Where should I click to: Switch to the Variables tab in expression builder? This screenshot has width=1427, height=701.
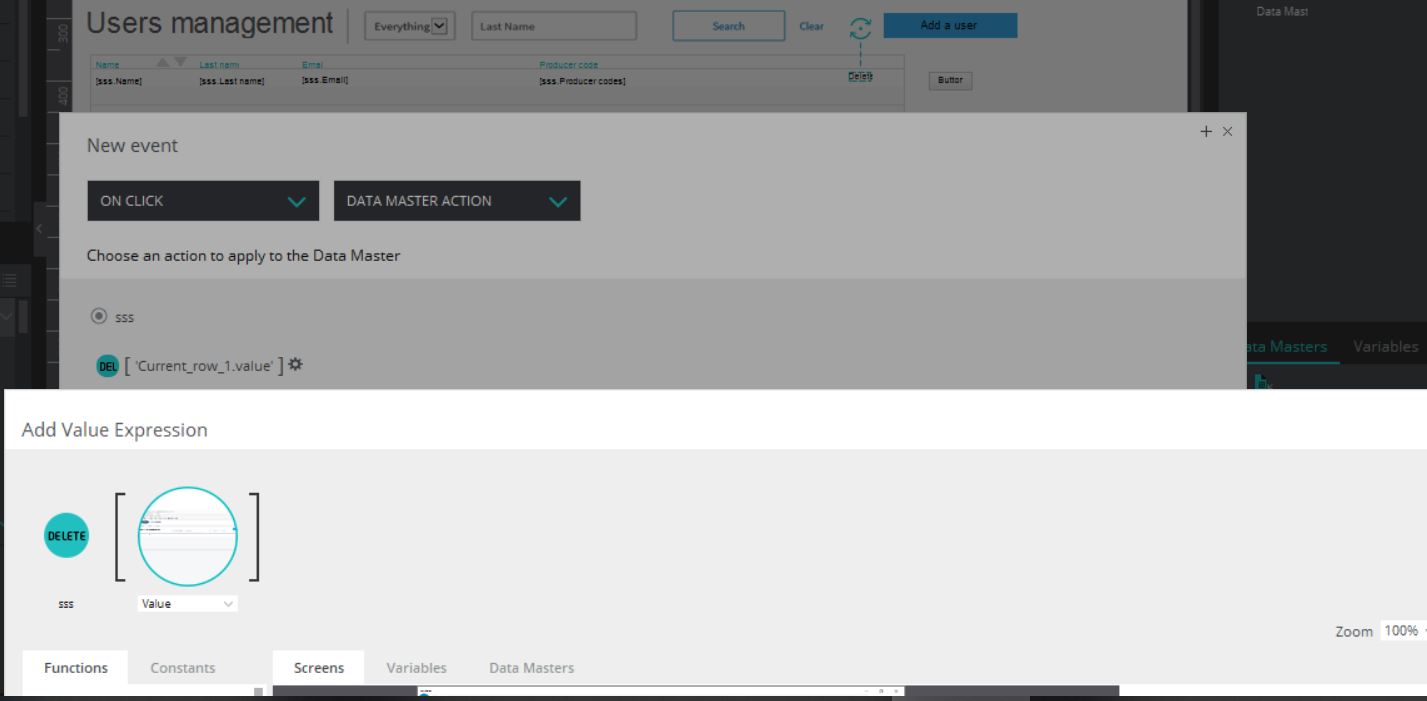[x=416, y=668]
